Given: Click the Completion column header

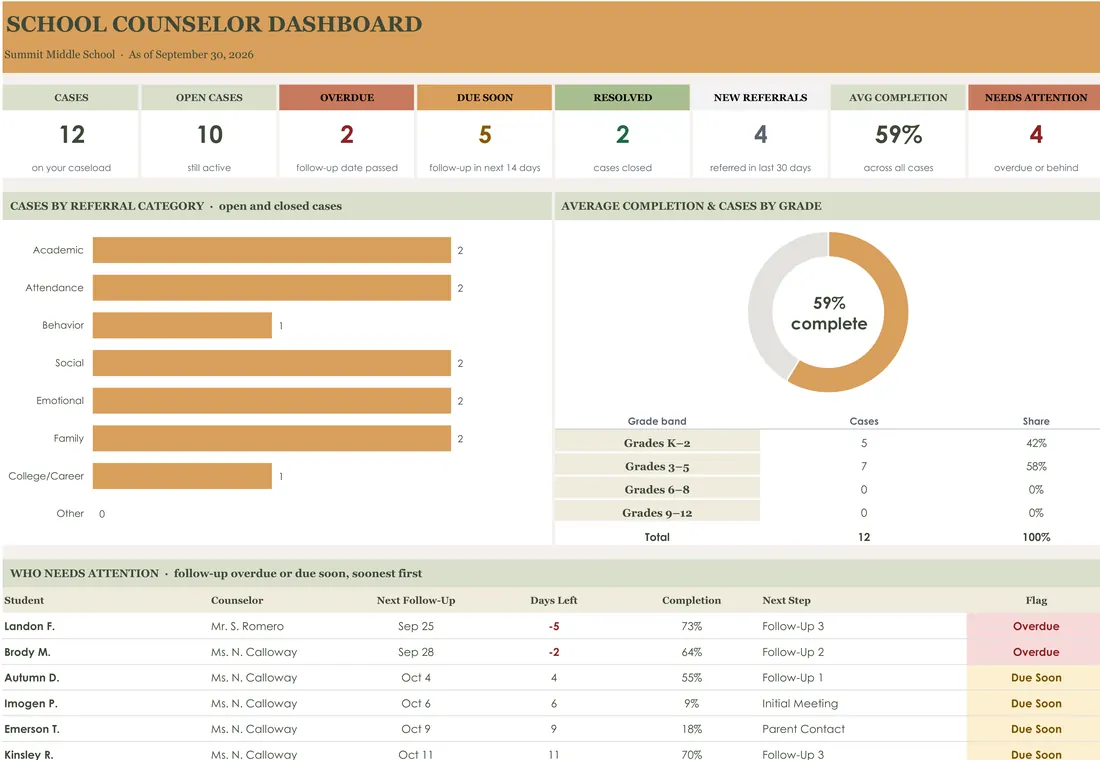Looking at the screenshot, I should (691, 600).
